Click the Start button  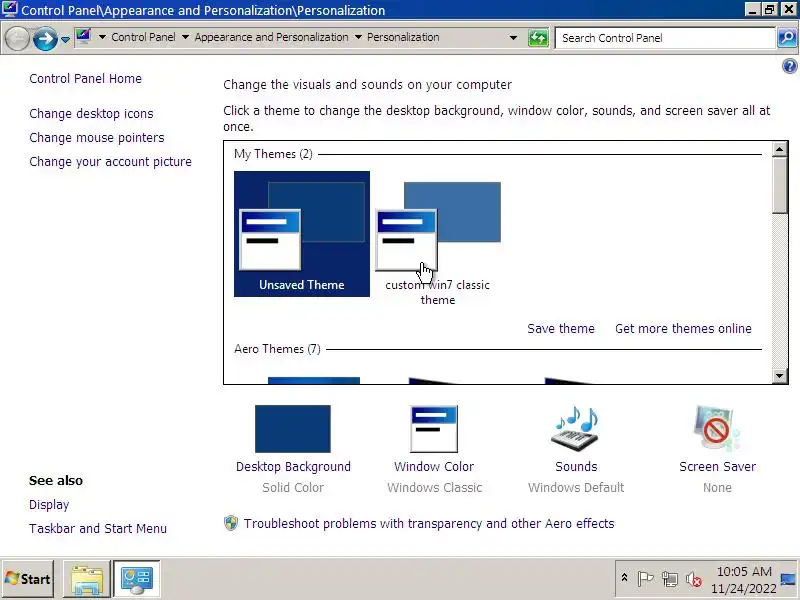[28, 579]
